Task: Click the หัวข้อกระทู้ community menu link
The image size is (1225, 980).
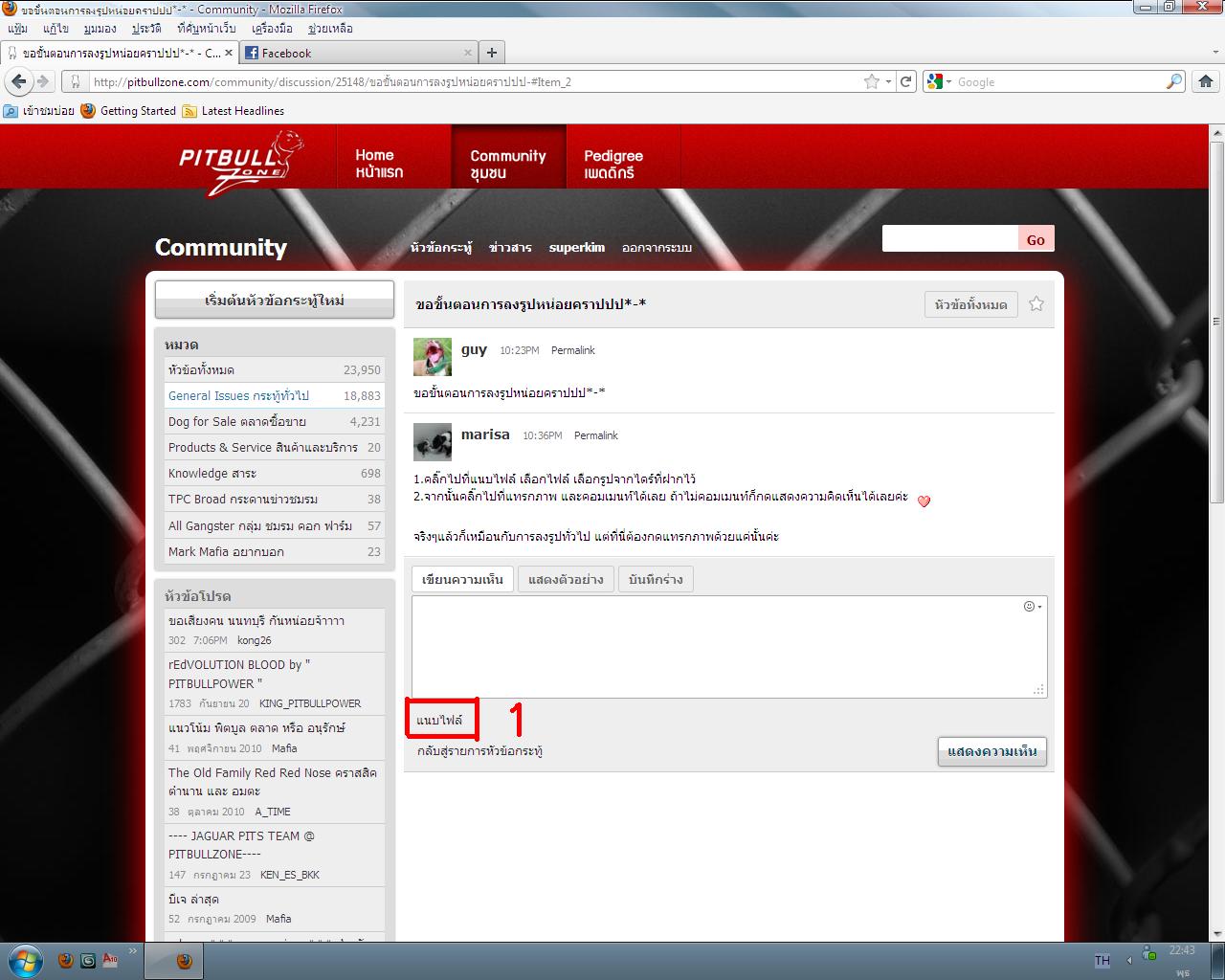Action: point(441,247)
